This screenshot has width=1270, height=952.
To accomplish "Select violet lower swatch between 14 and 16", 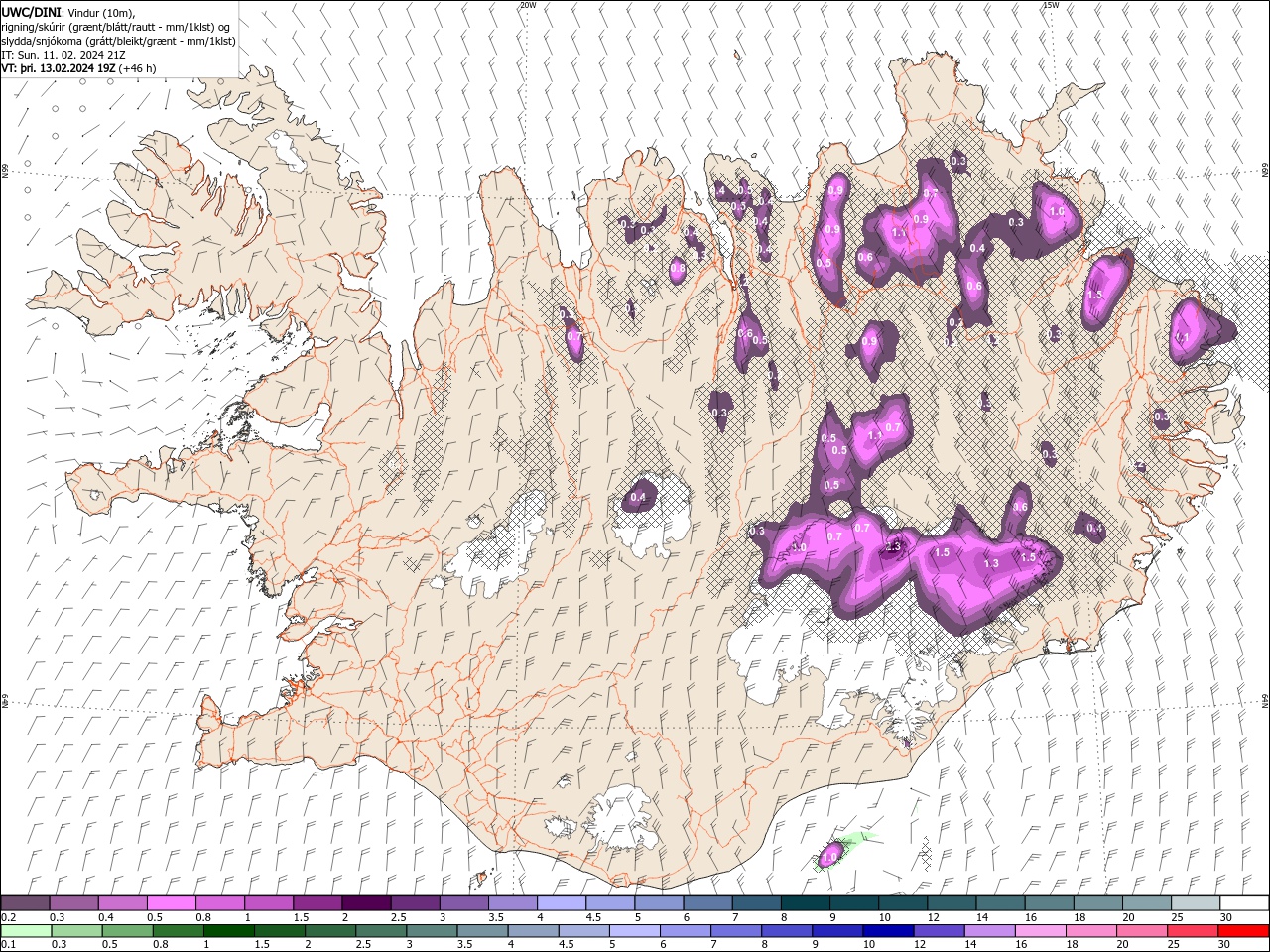I will click(989, 931).
